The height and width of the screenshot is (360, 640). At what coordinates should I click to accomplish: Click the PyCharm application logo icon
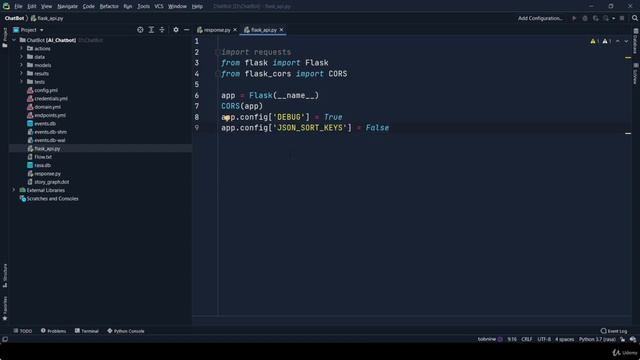pos(6,6)
